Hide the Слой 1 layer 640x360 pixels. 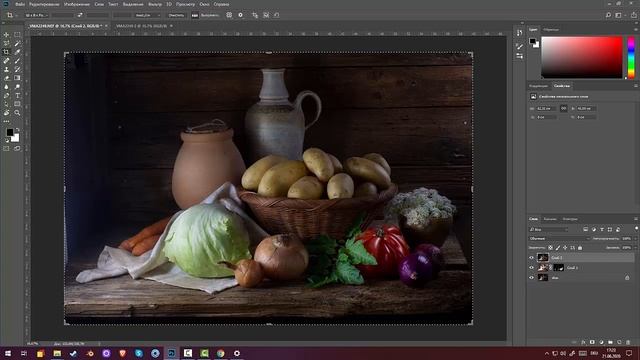[531, 268]
